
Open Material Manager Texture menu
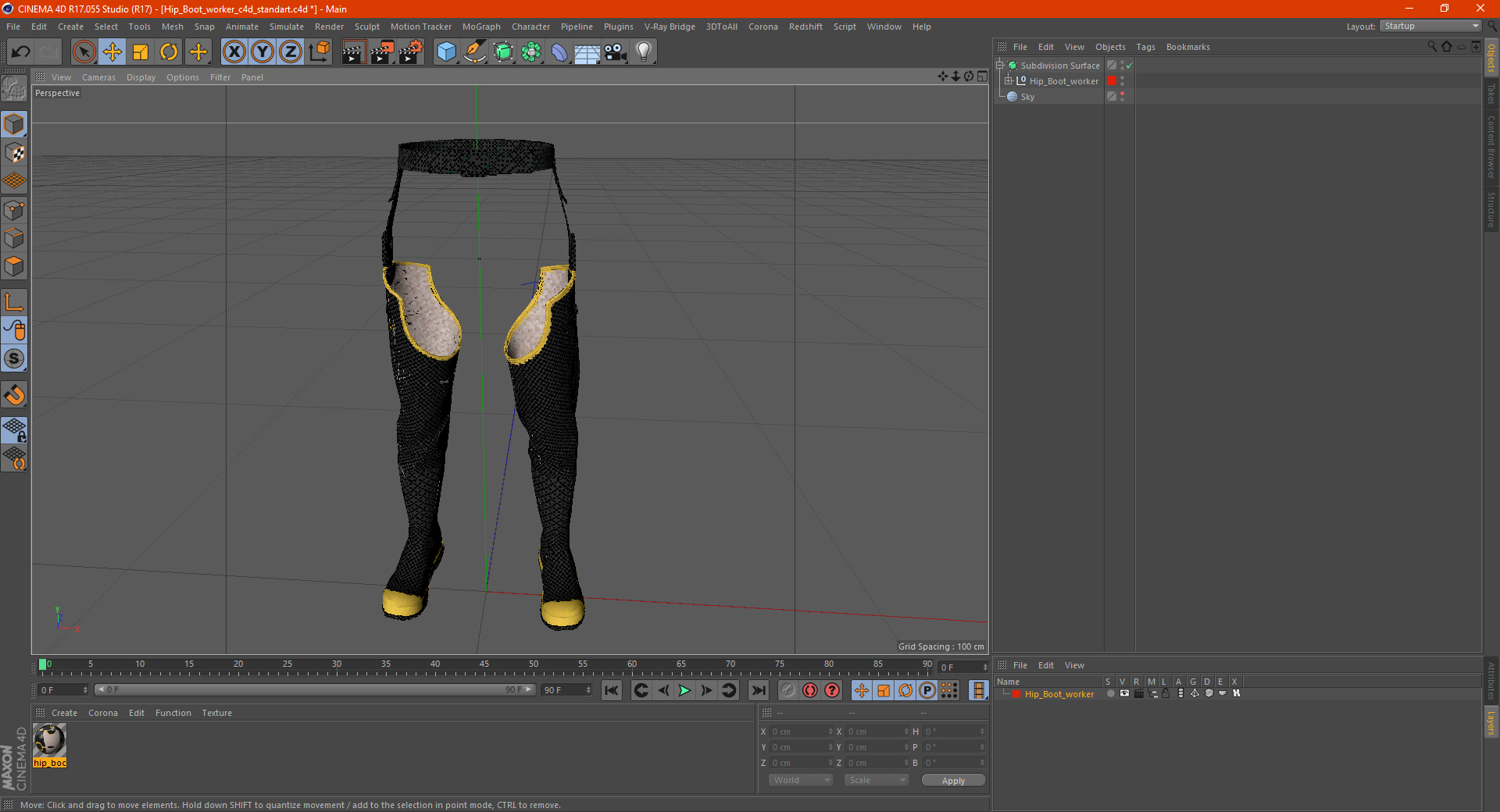(x=216, y=713)
